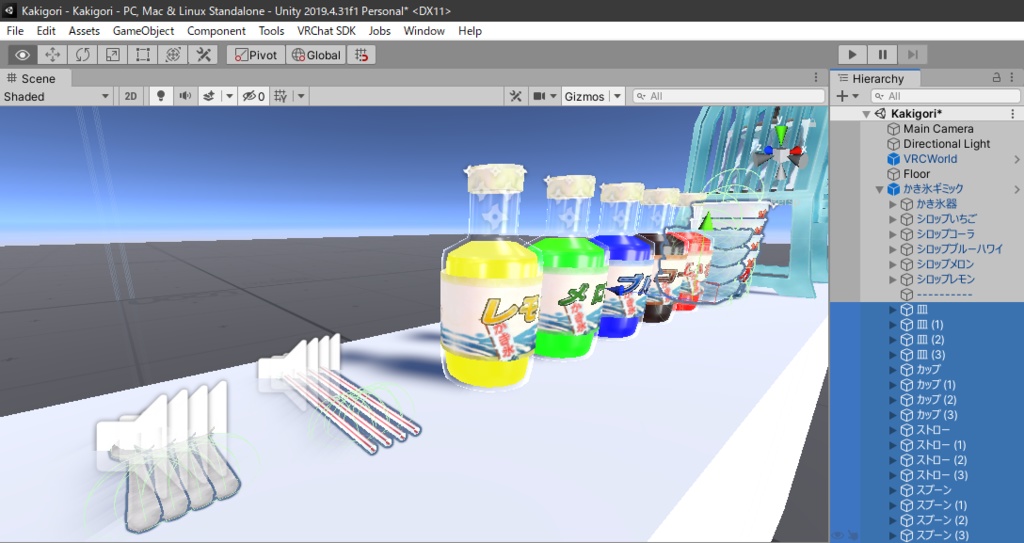Open scene component tools icon

[515, 96]
